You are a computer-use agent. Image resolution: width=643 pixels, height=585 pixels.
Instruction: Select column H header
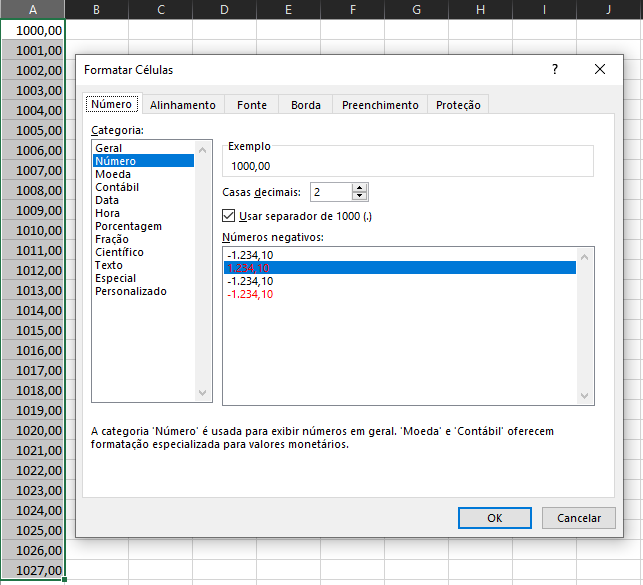click(481, 9)
